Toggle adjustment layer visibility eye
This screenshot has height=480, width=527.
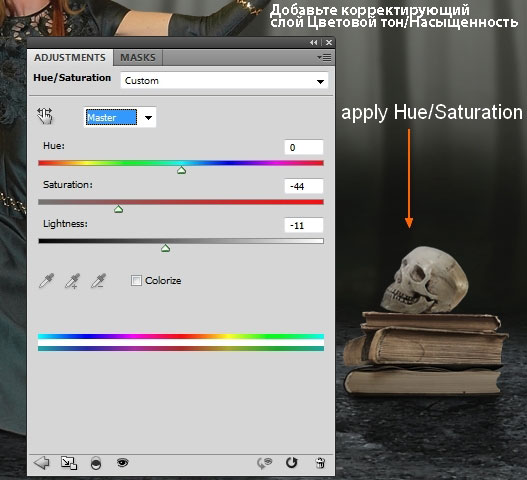click(x=123, y=463)
